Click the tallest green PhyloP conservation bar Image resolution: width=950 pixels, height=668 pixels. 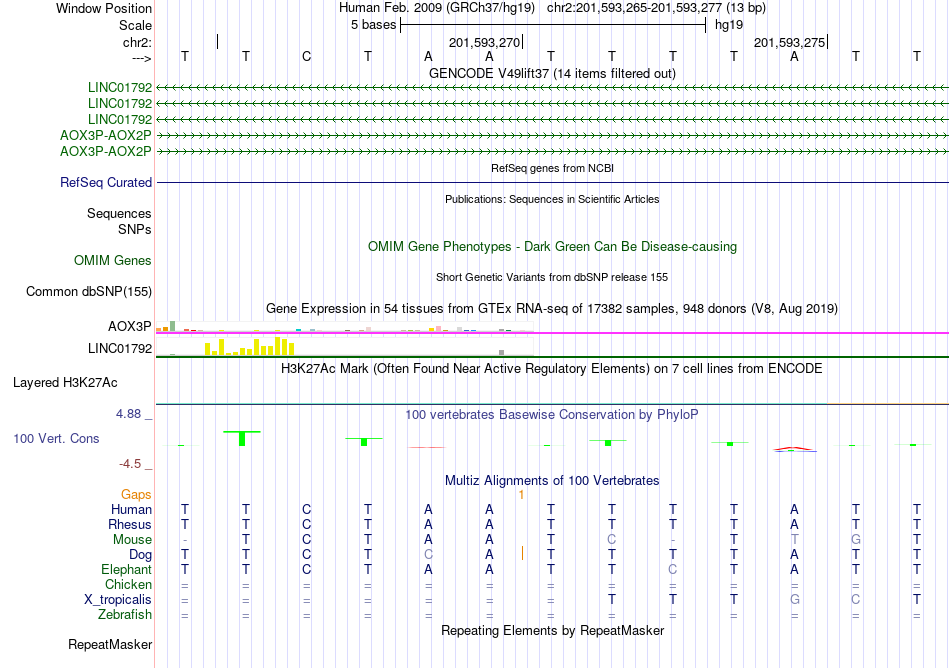[242, 438]
